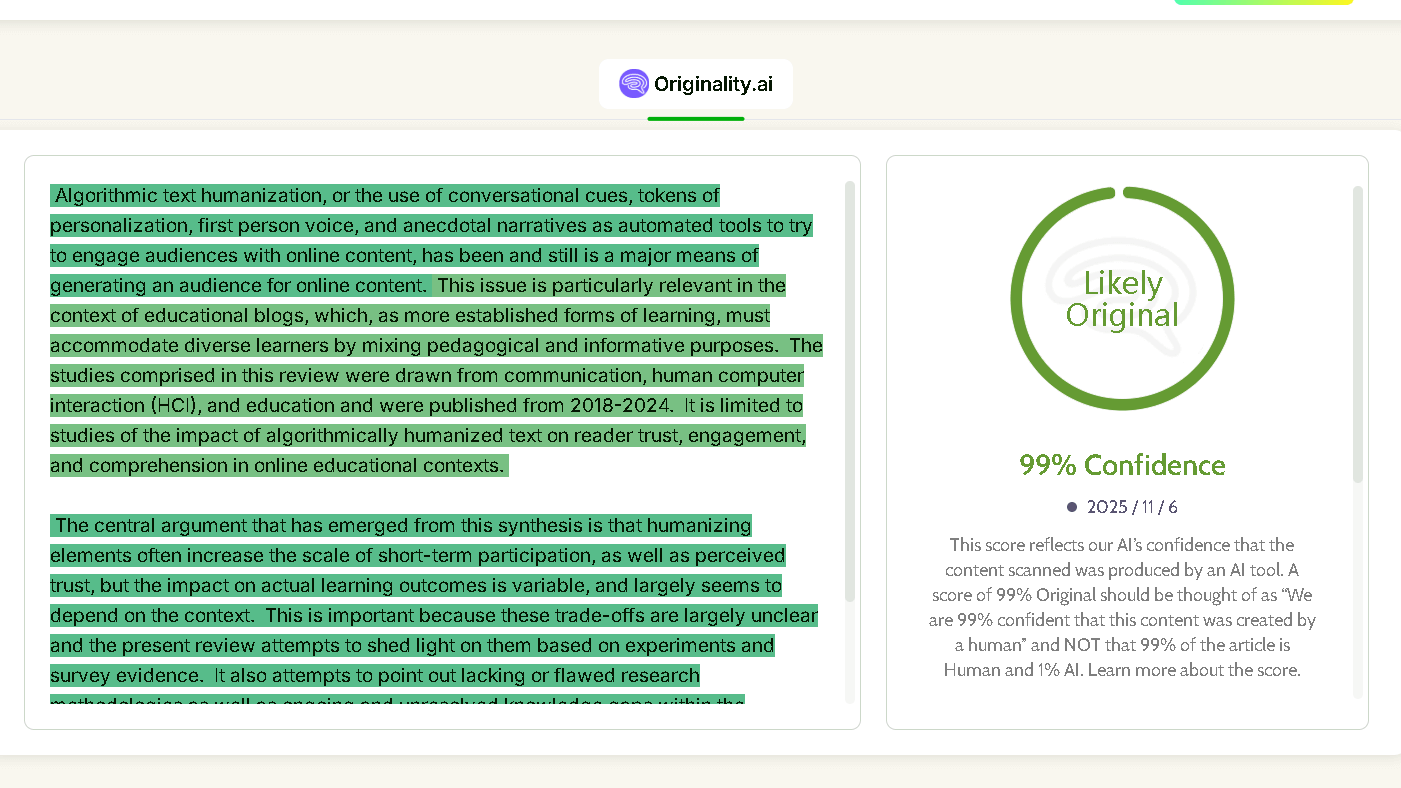
Task: Click the purple bullet icon beside the date
Action: [x=1071, y=507]
